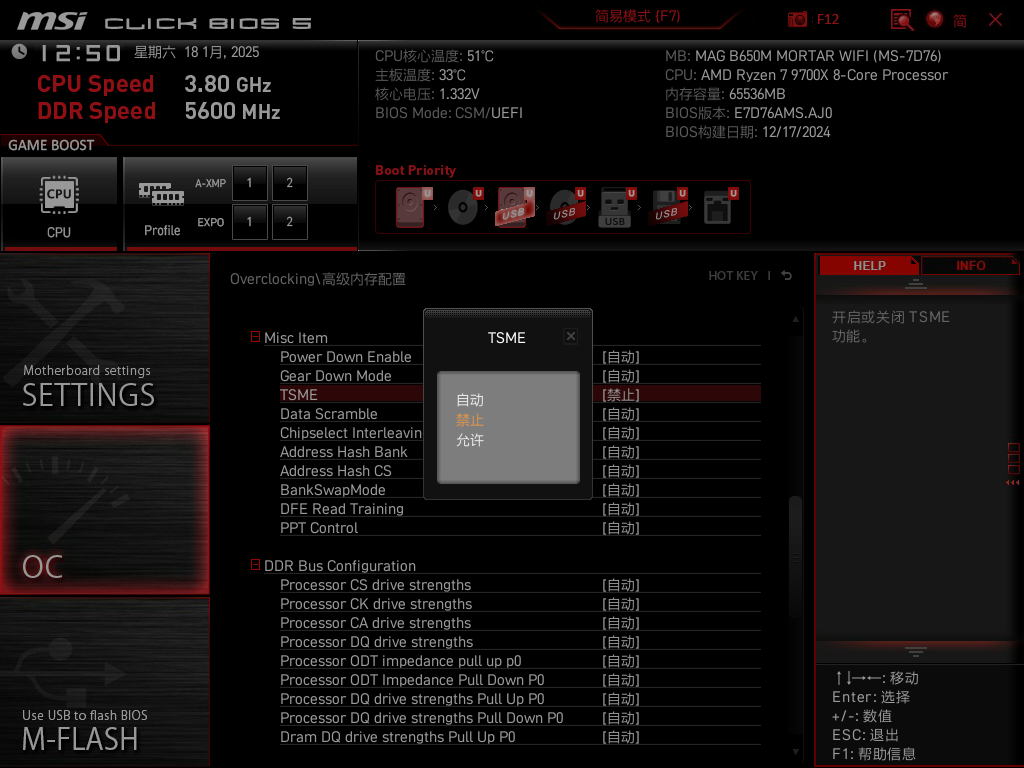Viewport: 1024px width, 768px height.
Task: Select the DFE Read Training setting
Action: (x=342, y=509)
